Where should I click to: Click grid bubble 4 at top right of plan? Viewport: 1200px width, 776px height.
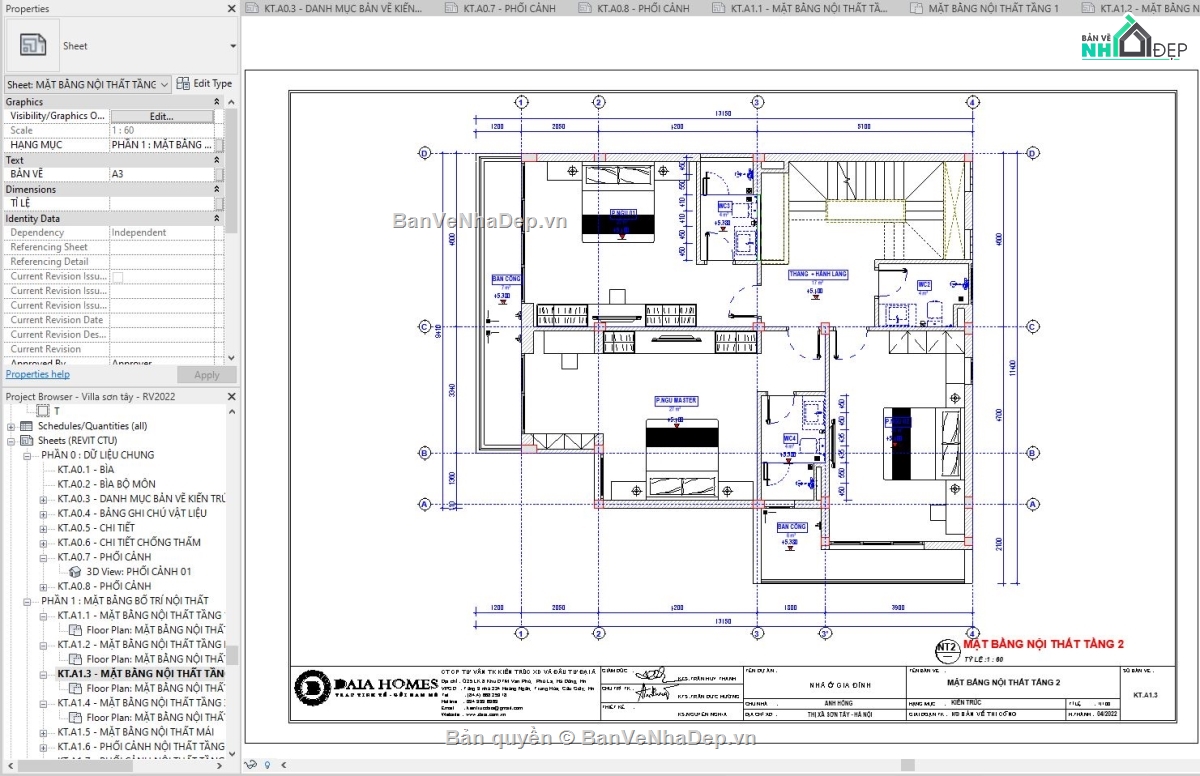click(x=971, y=102)
